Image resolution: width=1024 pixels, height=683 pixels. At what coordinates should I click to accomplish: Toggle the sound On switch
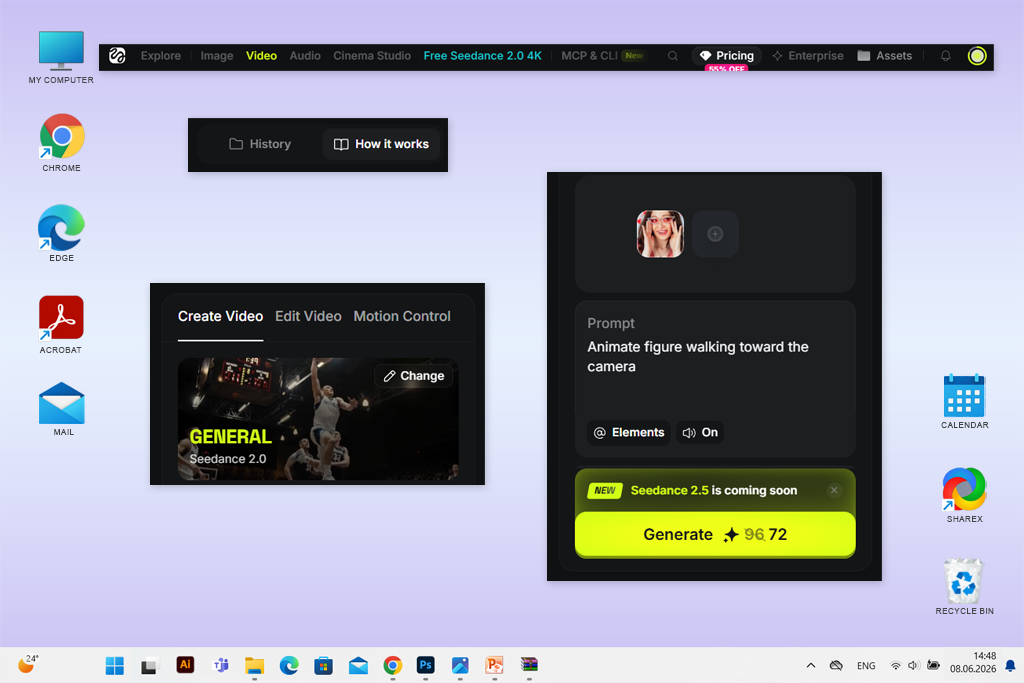pyautogui.click(x=700, y=433)
